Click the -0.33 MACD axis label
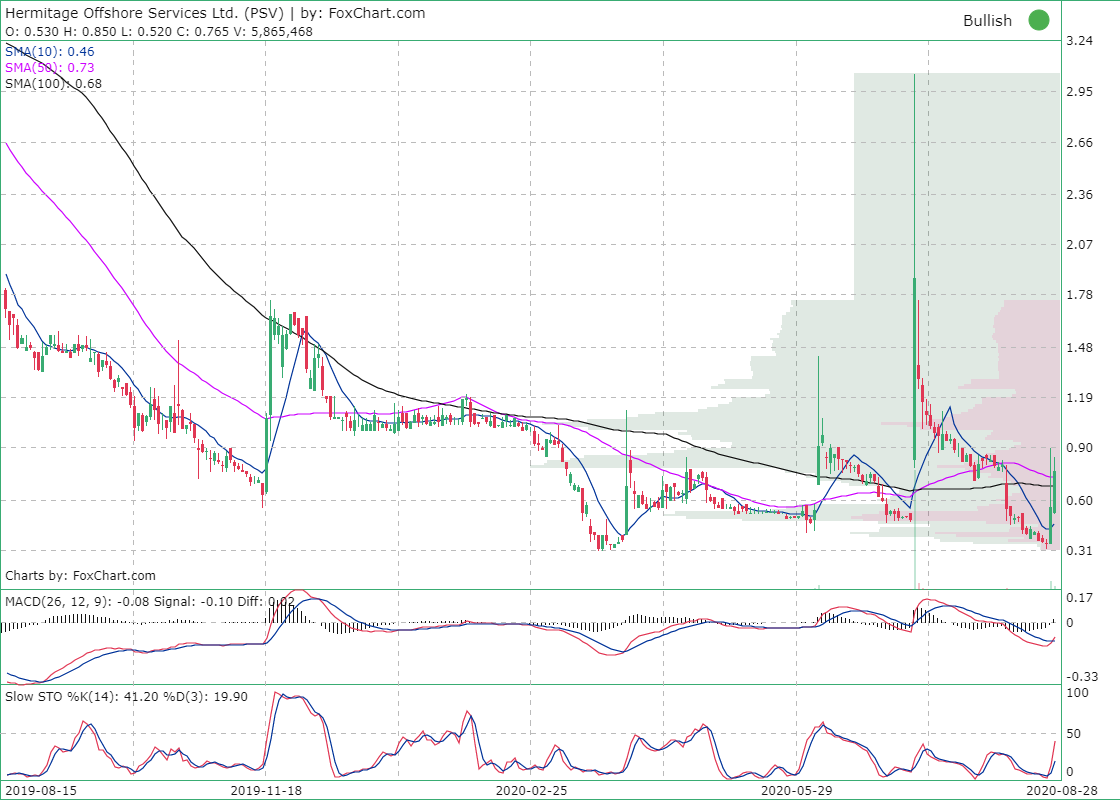Image resolution: width=1120 pixels, height=800 pixels. [1081, 676]
